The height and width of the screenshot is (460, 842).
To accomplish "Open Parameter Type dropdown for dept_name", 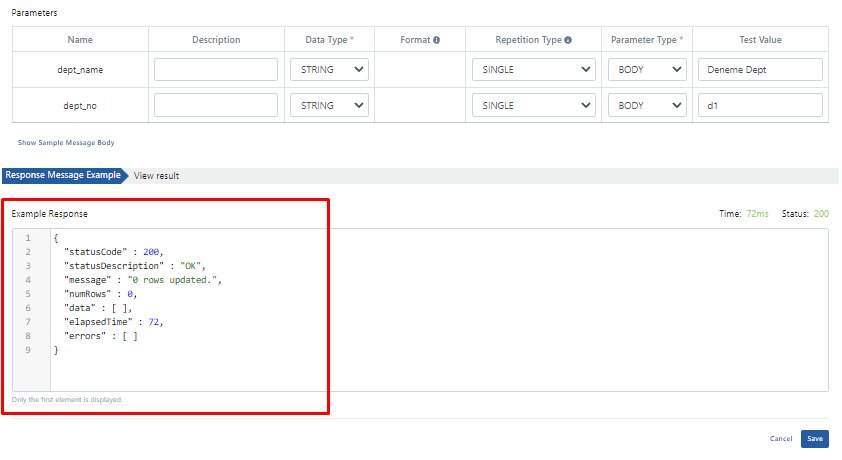I will click(x=647, y=70).
